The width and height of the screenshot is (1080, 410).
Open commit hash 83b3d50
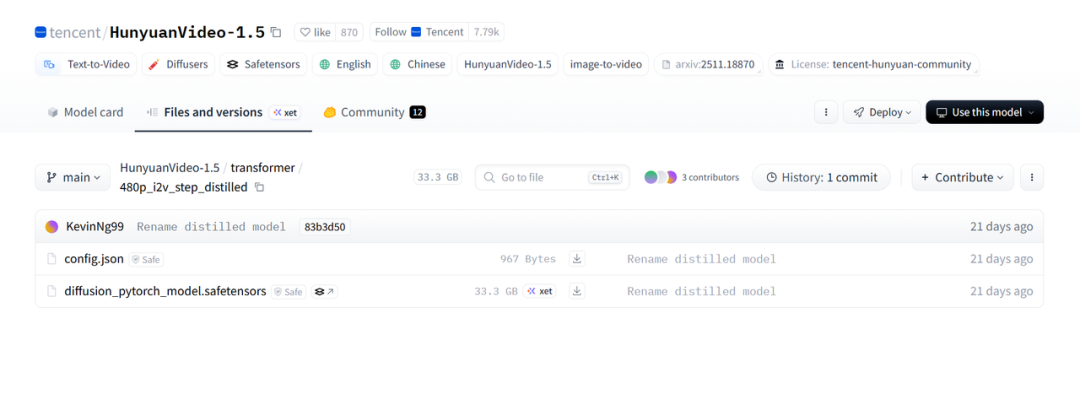pyautogui.click(x=324, y=227)
